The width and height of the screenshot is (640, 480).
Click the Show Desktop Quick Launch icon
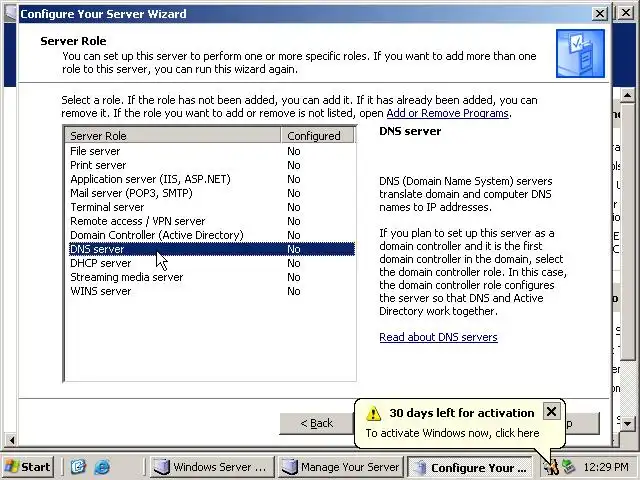point(78,467)
